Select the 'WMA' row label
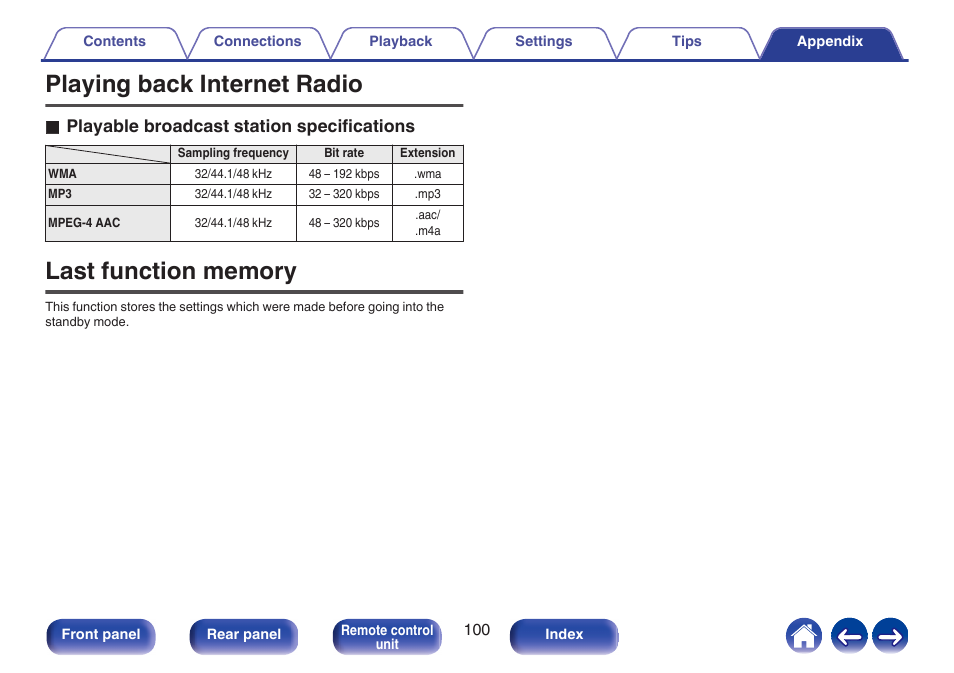954x673 pixels. click(108, 174)
